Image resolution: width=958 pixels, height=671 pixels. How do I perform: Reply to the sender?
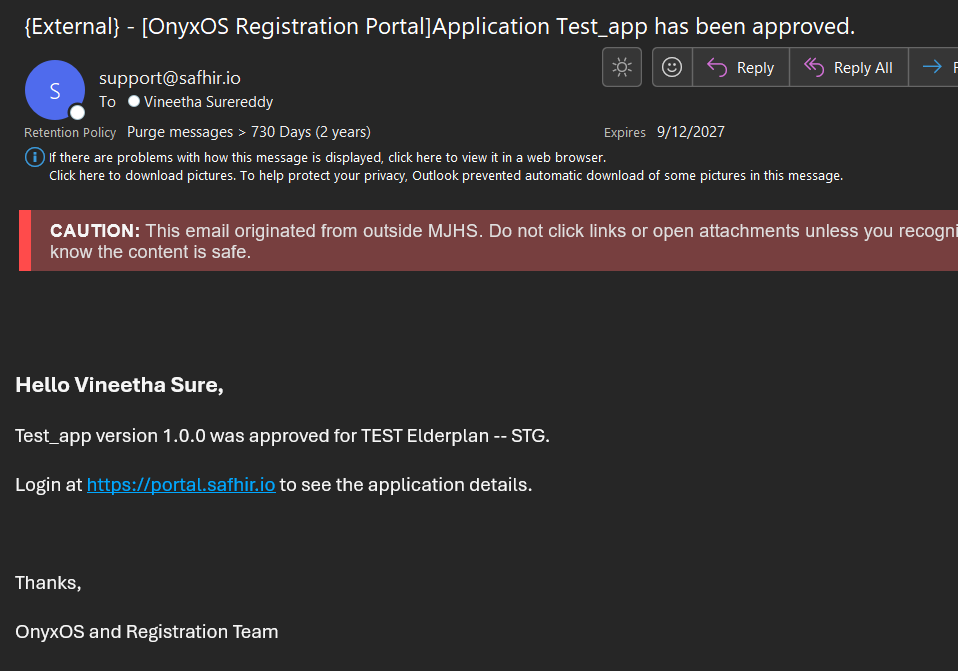pyautogui.click(x=741, y=67)
